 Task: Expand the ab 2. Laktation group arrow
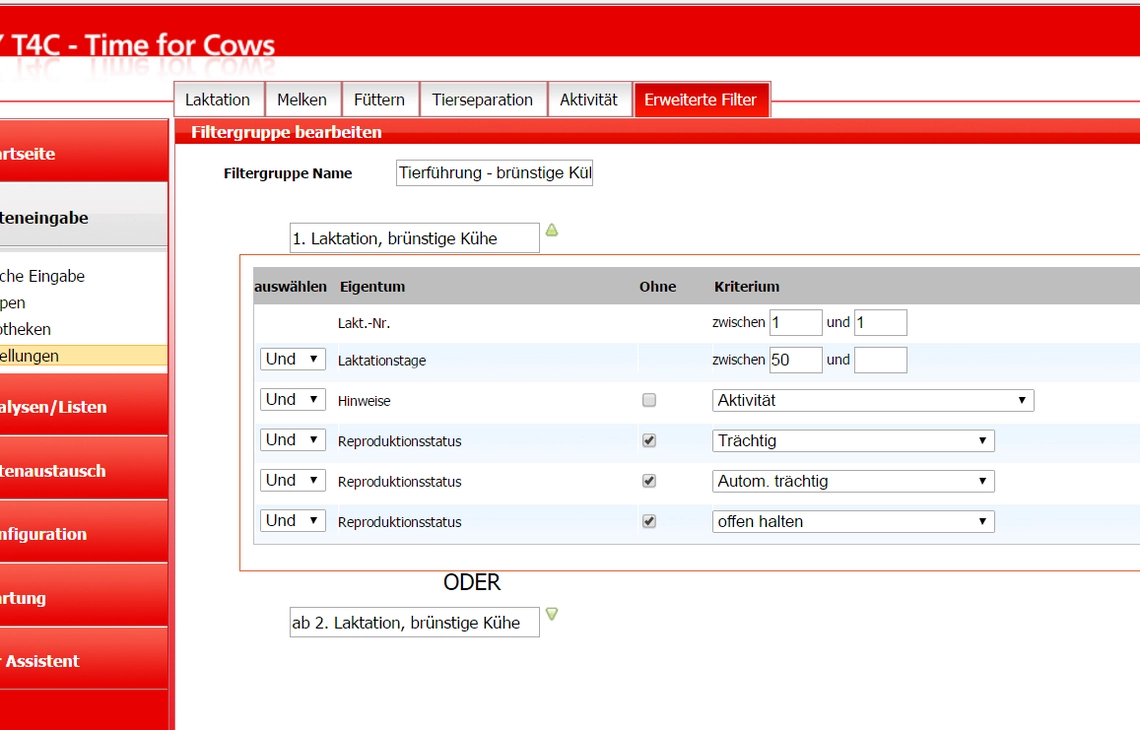pos(551,614)
